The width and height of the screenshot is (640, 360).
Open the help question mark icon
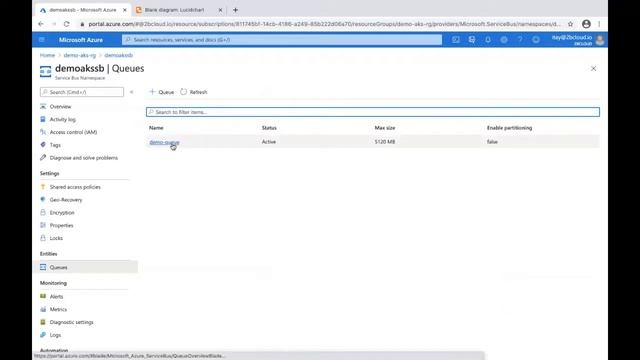[x=520, y=40]
